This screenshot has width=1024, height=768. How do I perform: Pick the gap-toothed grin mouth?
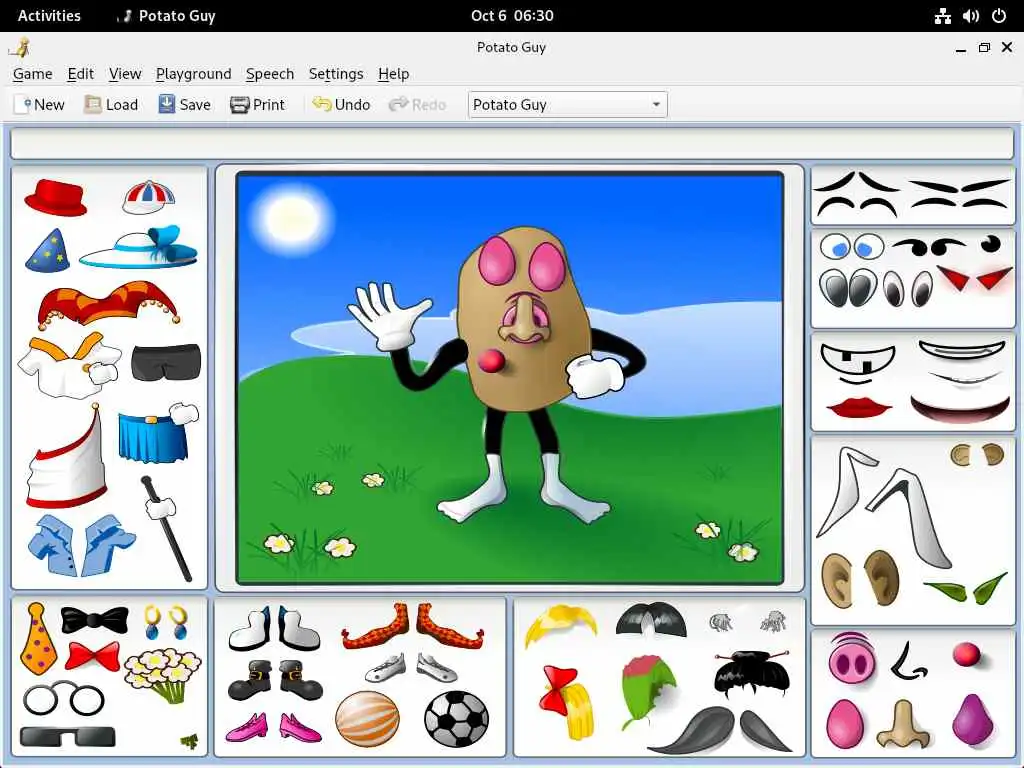857,363
